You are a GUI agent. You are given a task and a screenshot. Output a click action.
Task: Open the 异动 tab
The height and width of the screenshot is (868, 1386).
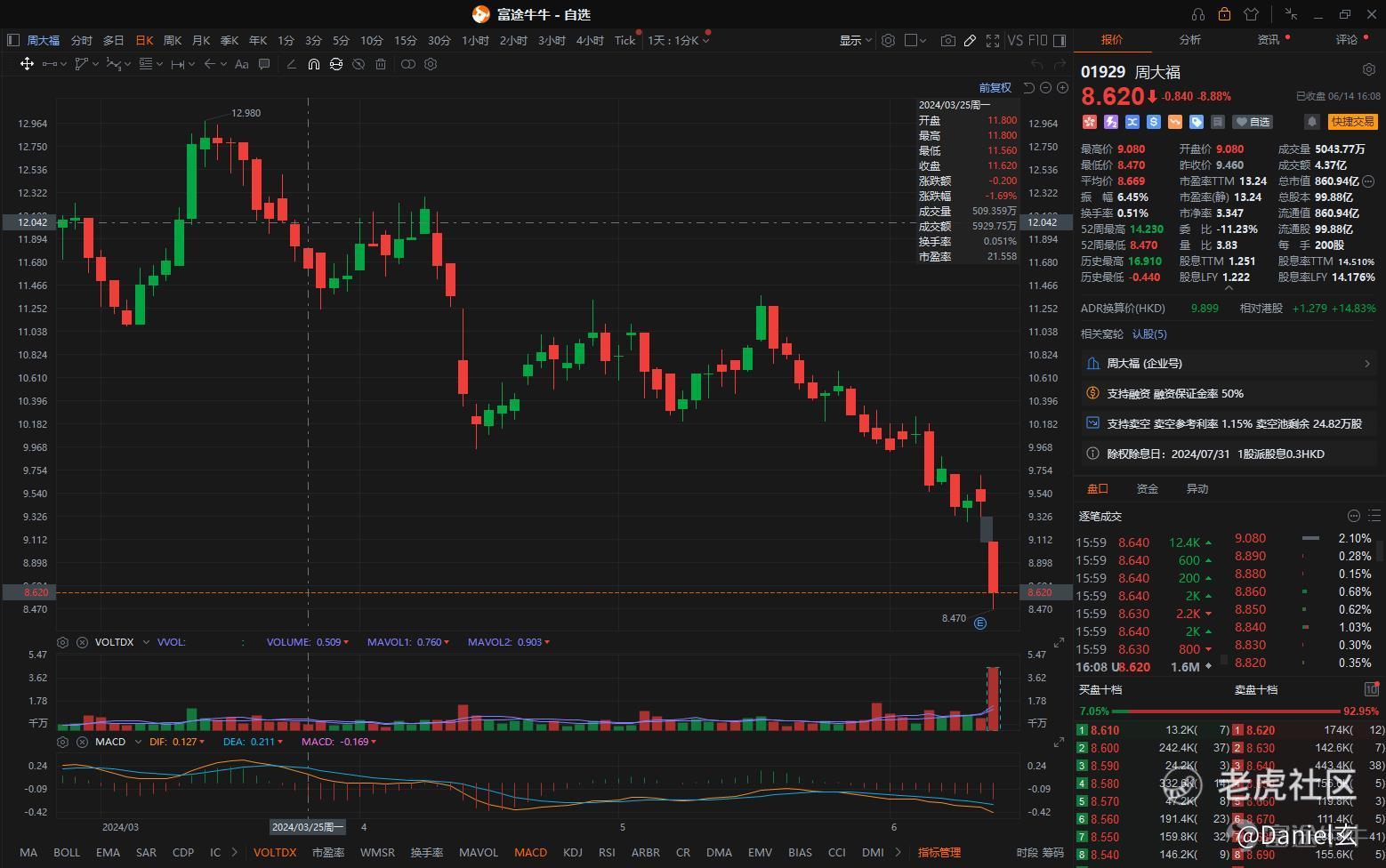[x=1197, y=488]
